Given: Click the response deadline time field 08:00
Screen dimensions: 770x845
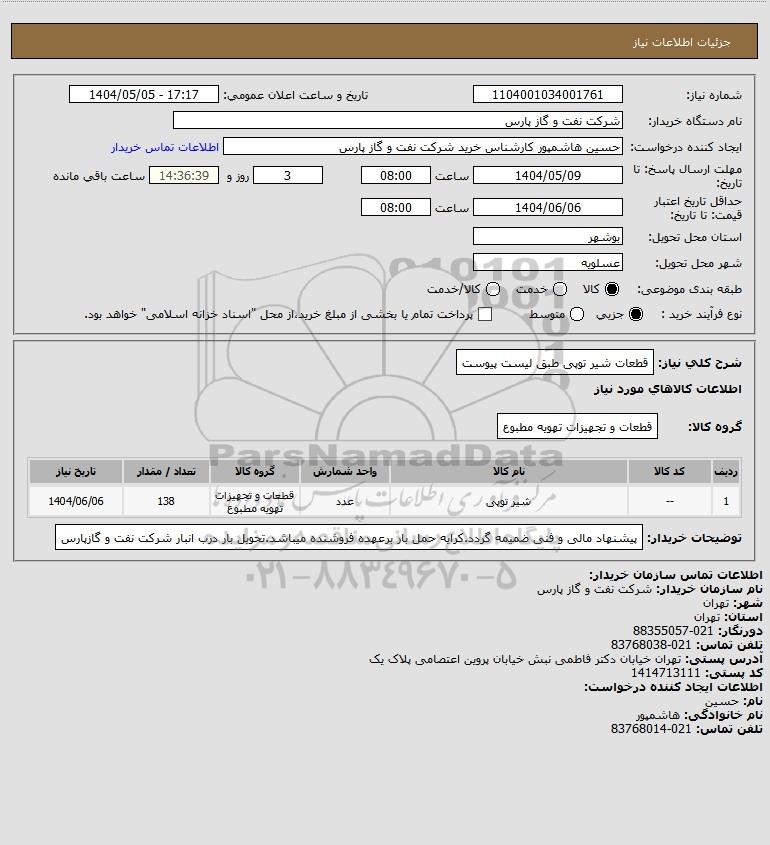Looking at the screenshot, I should (x=396, y=175).
